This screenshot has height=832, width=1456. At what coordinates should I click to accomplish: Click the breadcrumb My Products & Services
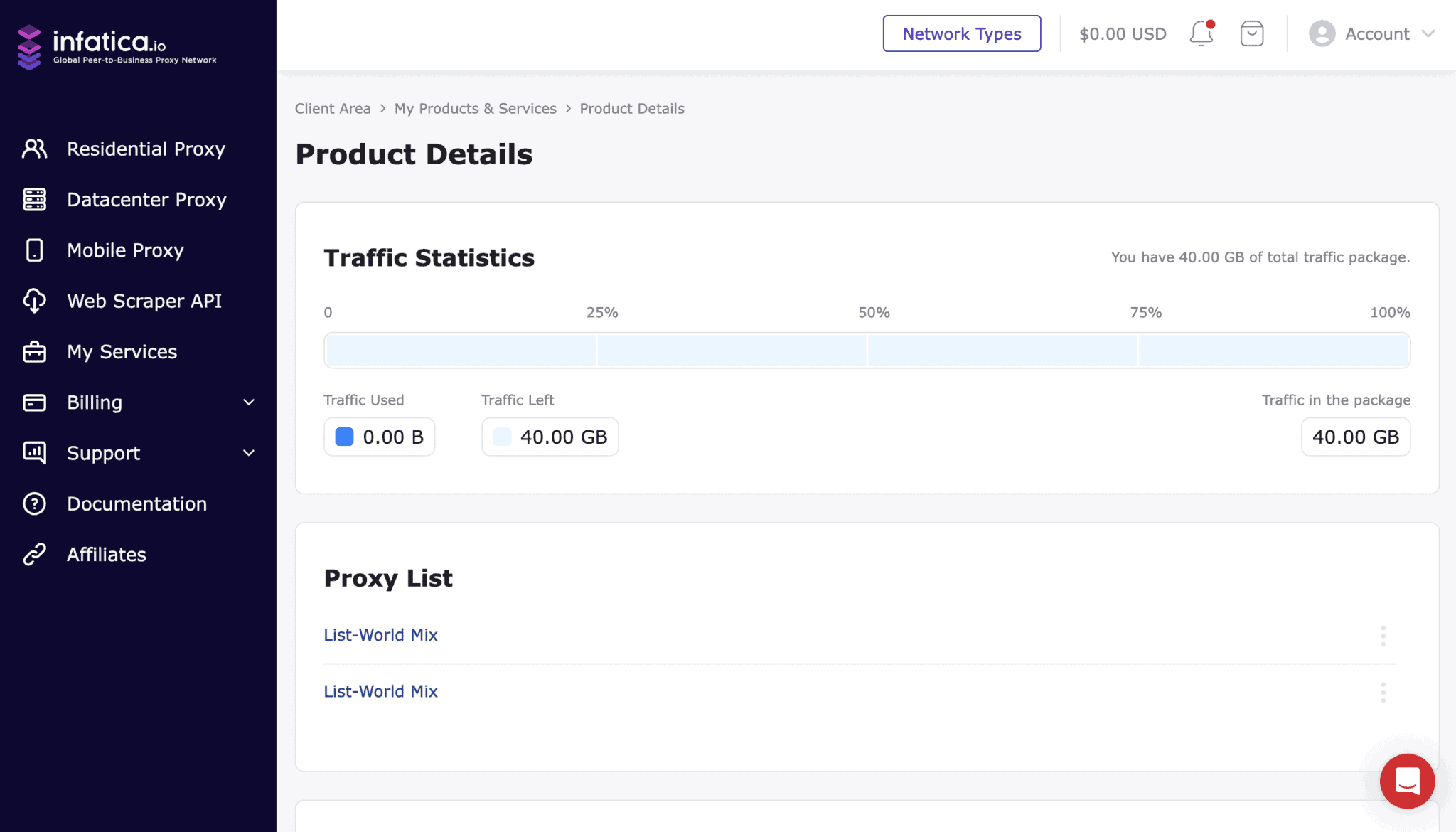tap(475, 108)
